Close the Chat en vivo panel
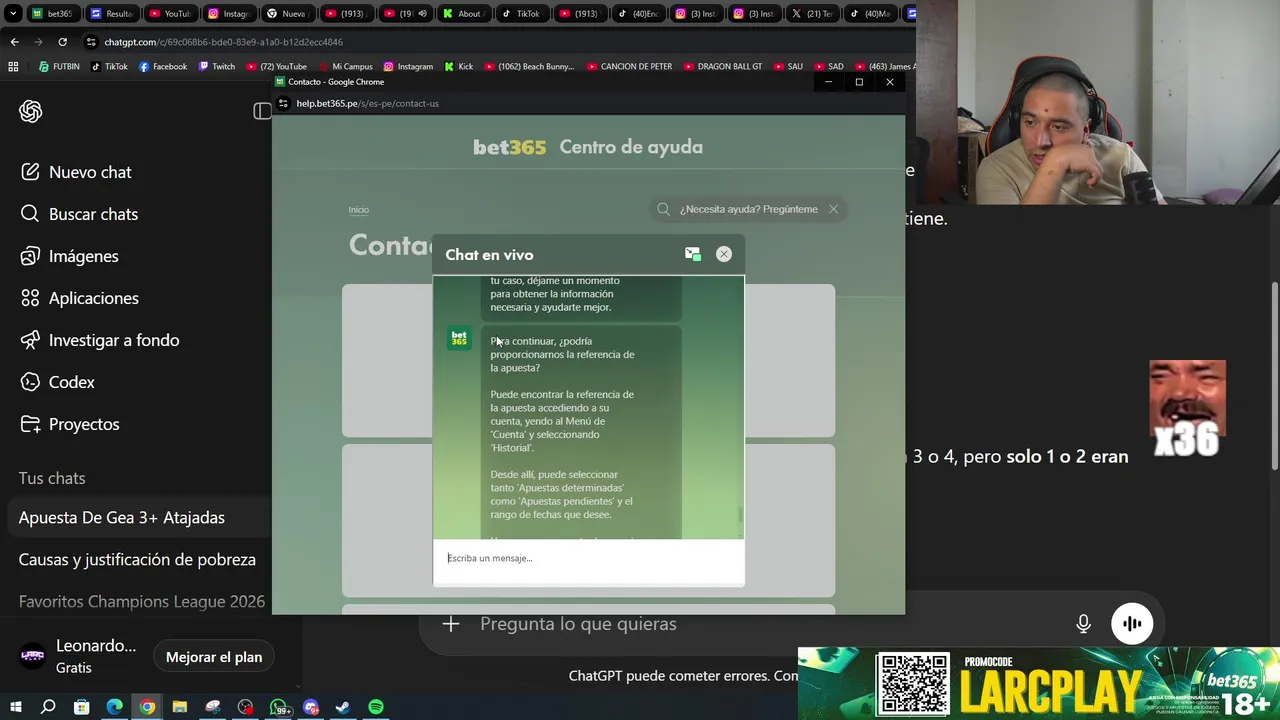 click(724, 254)
